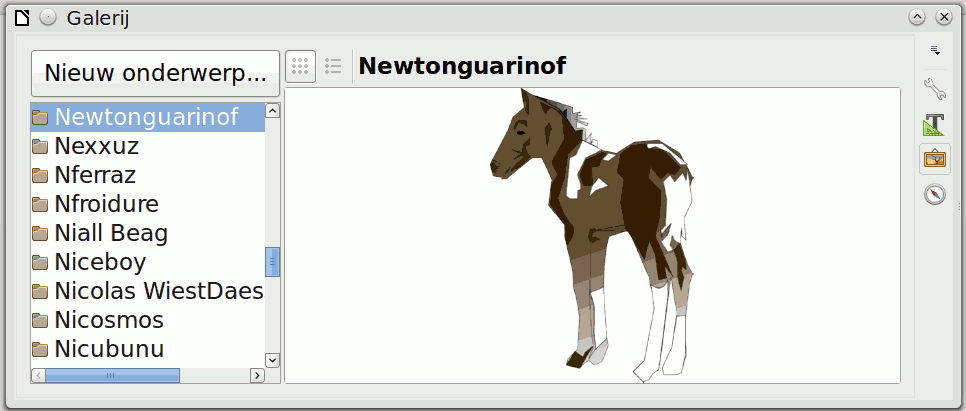Select the Gallery deck icon
This screenshot has width=966, height=411.
(x=935, y=159)
